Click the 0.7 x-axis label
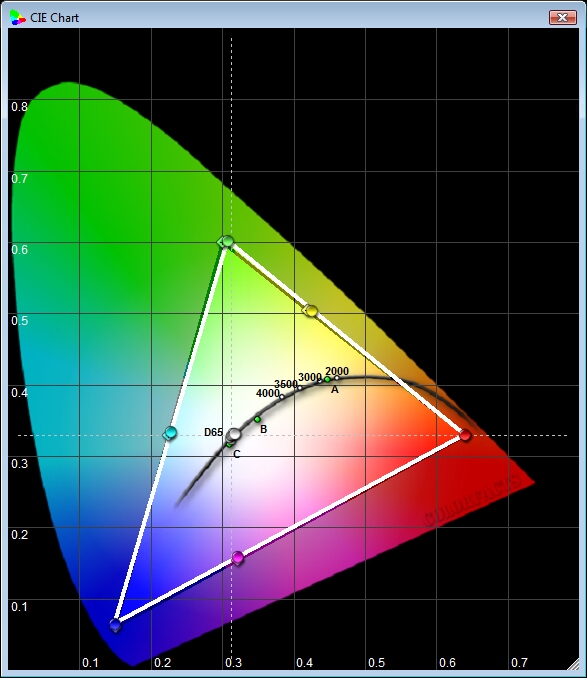This screenshot has height=678, width=587. click(519, 663)
